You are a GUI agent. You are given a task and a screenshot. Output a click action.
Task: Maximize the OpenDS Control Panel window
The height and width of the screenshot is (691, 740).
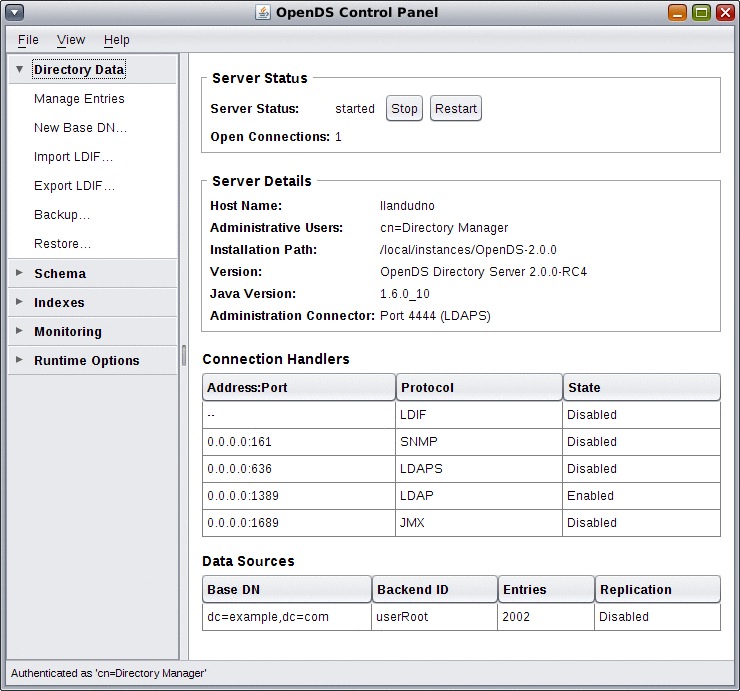(701, 12)
